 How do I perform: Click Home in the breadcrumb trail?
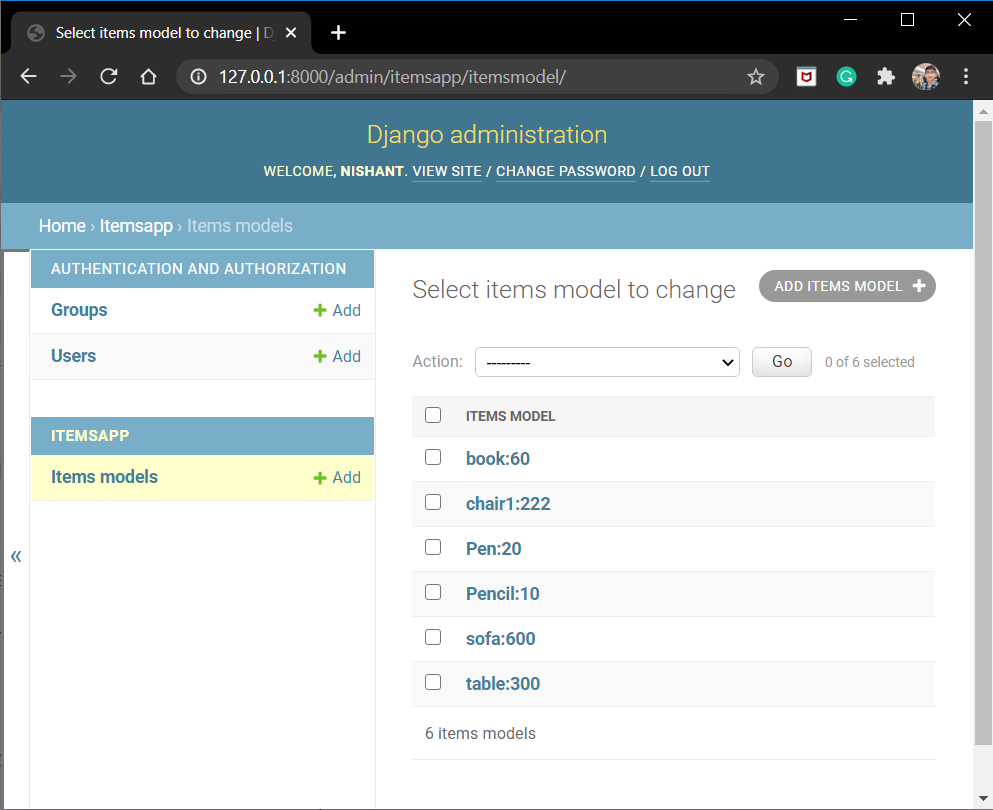click(x=62, y=226)
